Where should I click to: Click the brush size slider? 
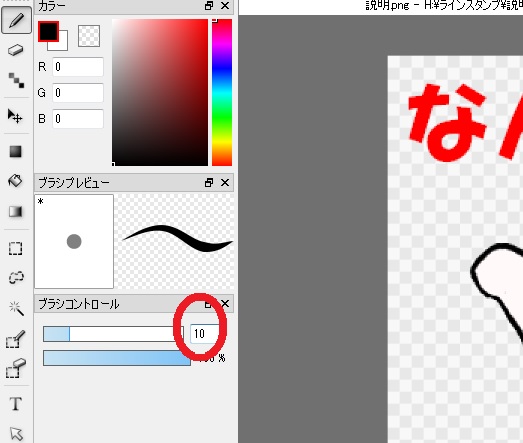pyautogui.click(x=113, y=334)
